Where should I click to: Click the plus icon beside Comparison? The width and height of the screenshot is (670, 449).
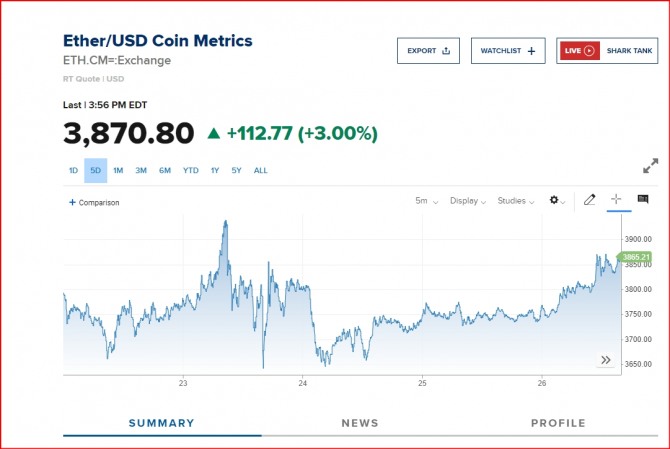click(72, 202)
